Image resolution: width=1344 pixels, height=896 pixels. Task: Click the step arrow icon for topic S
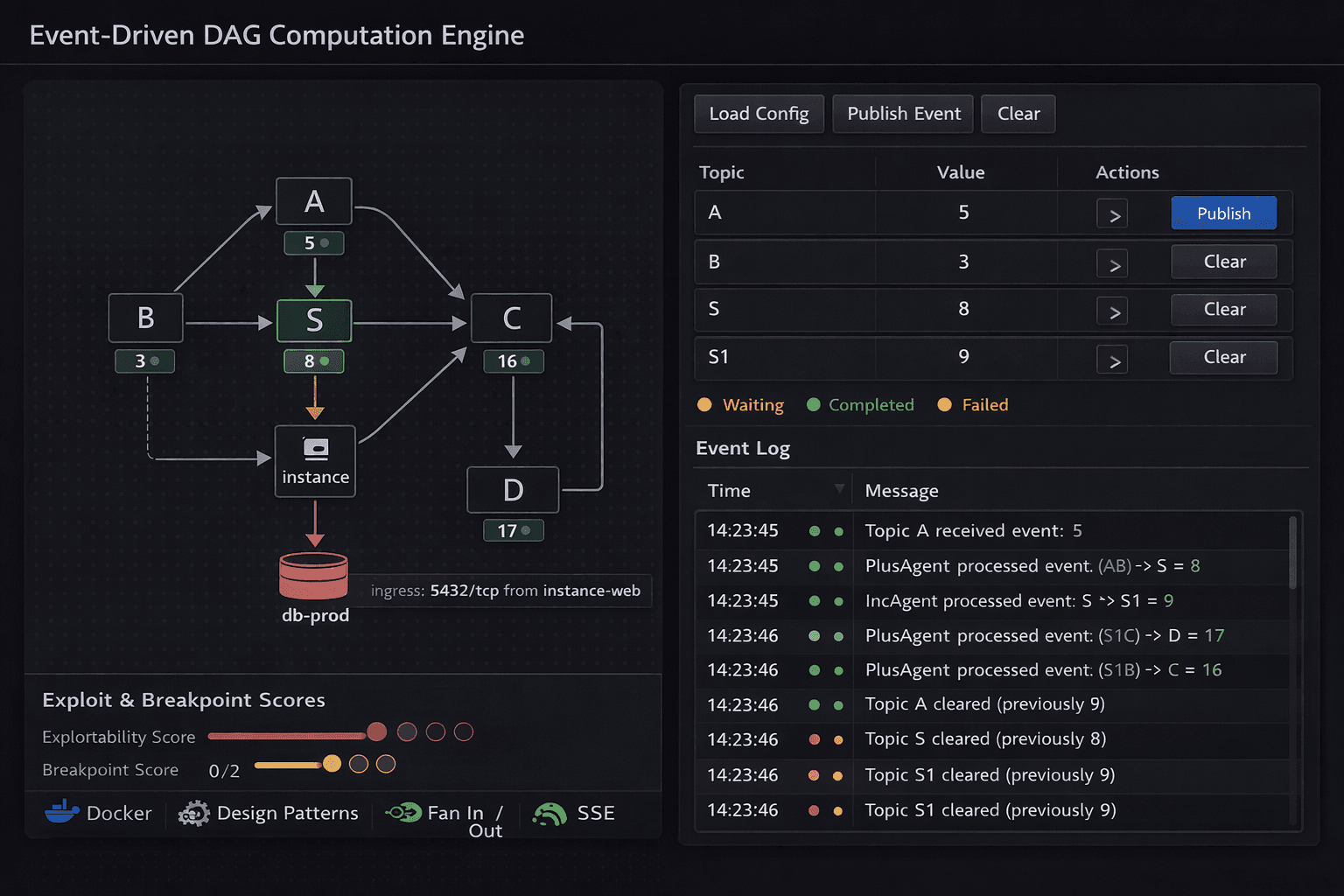1111,311
